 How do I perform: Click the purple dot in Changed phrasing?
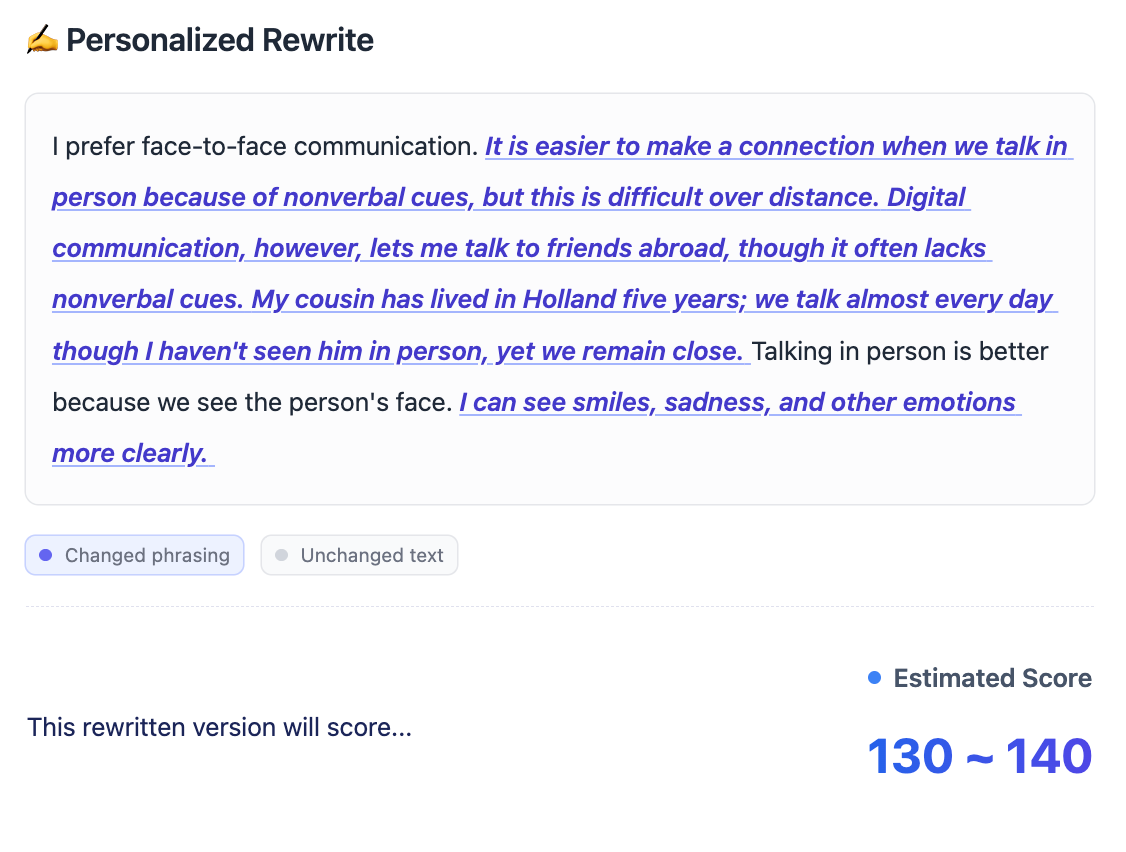pyautogui.click(x=45, y=555)
